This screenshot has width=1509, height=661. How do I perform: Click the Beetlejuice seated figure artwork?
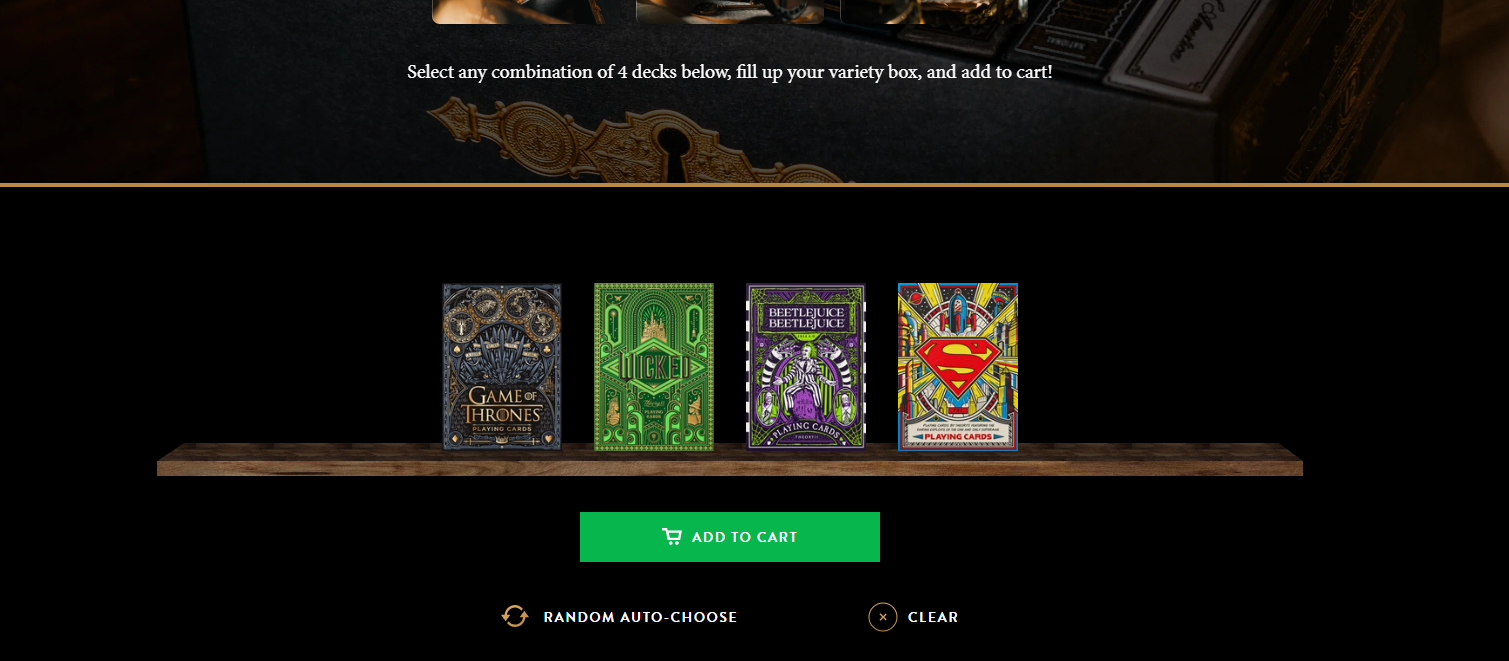806,377
